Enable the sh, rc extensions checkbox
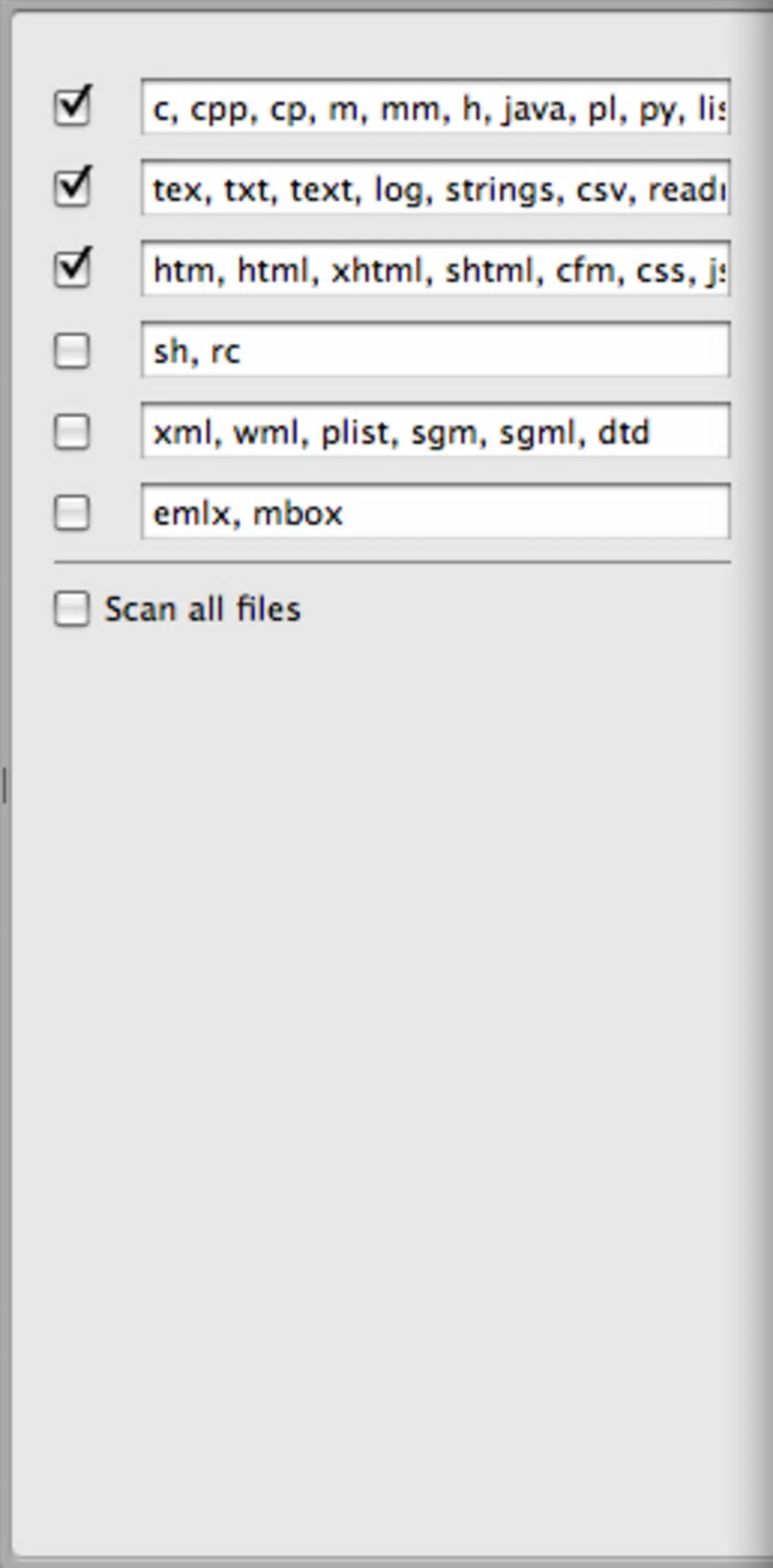The image size is (773, 1568). 72,351
